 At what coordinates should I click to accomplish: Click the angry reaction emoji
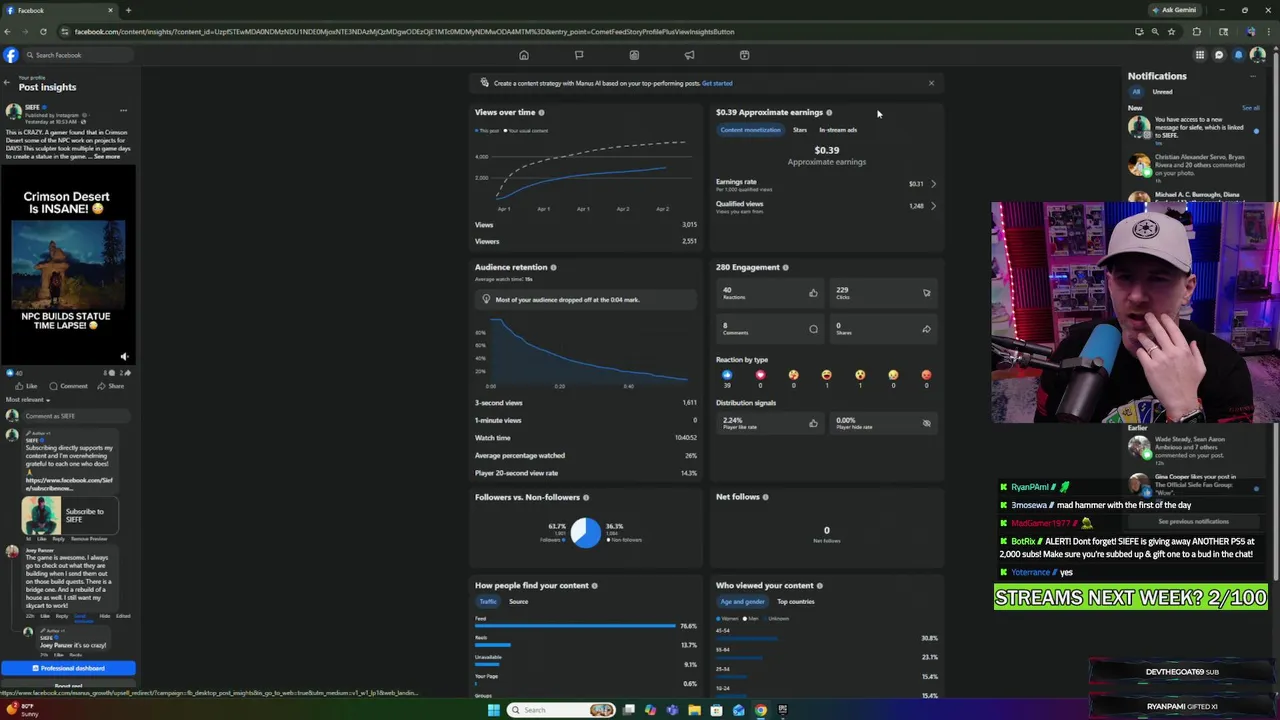(926, 375)
